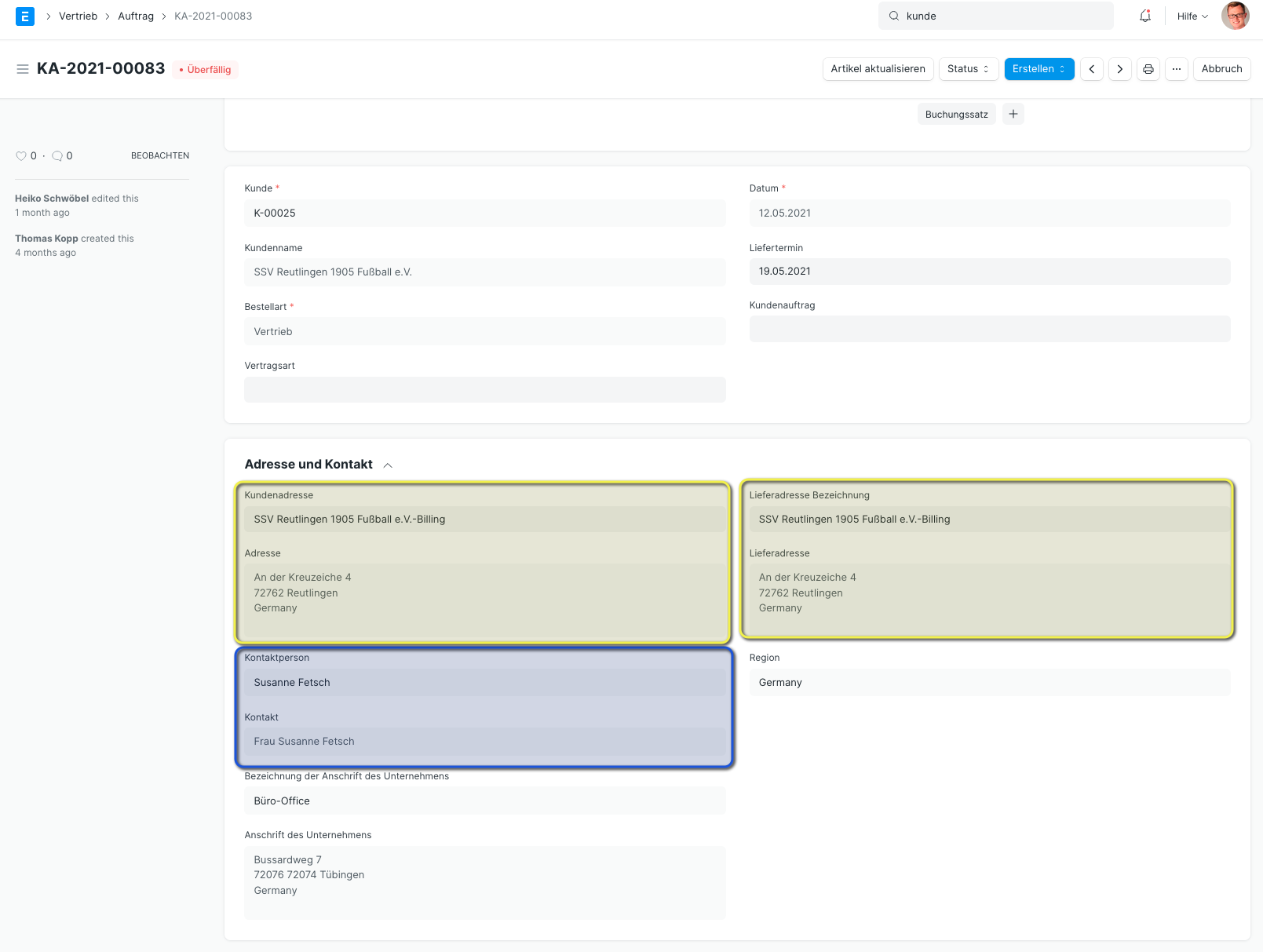Click 'Frau Susanne Fetsch' contact text
The image size is (1263, 952).
[x=304, y=742]
